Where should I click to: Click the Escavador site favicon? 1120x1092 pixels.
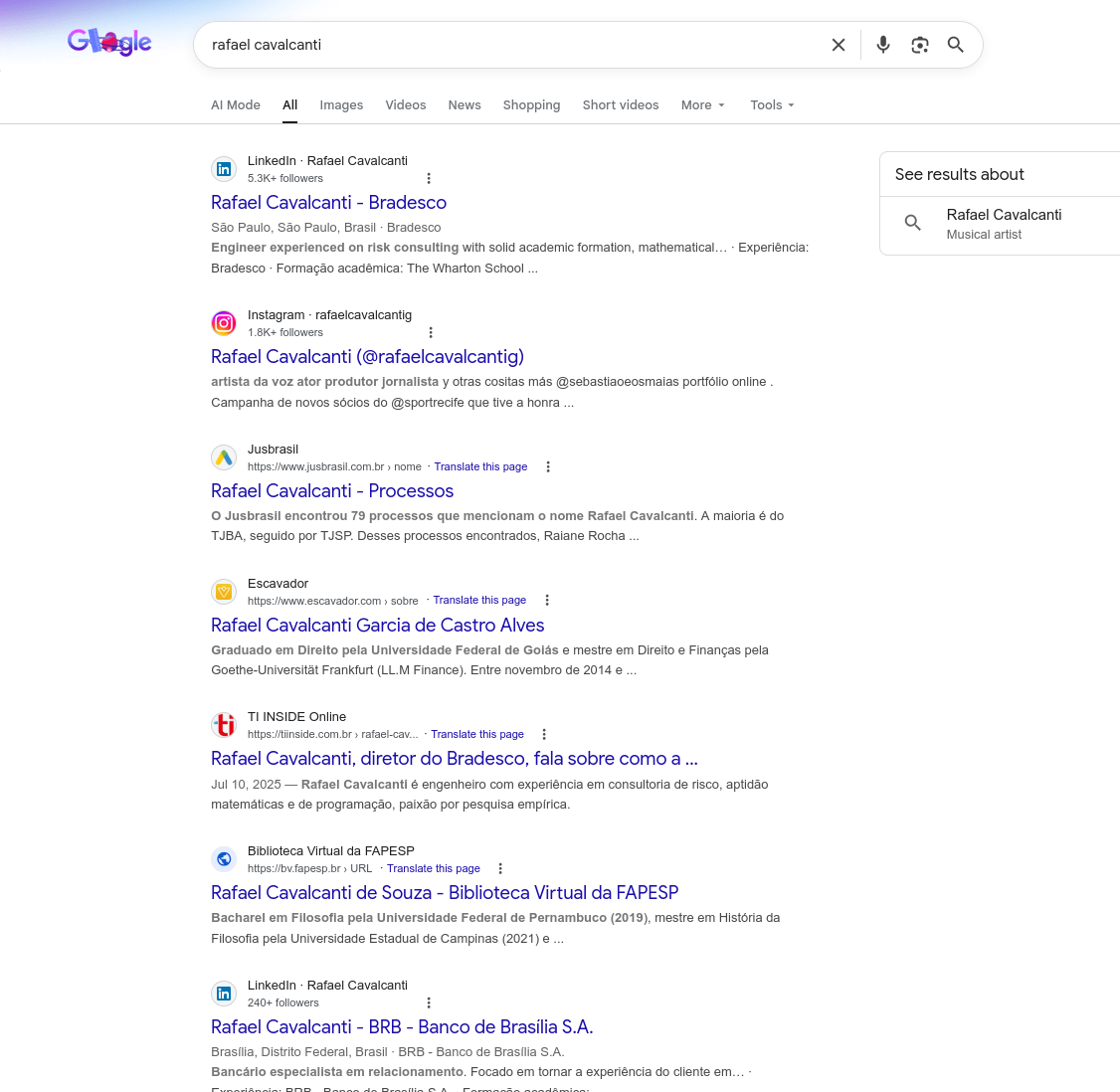pyautogui.click(x=224, y=592)
